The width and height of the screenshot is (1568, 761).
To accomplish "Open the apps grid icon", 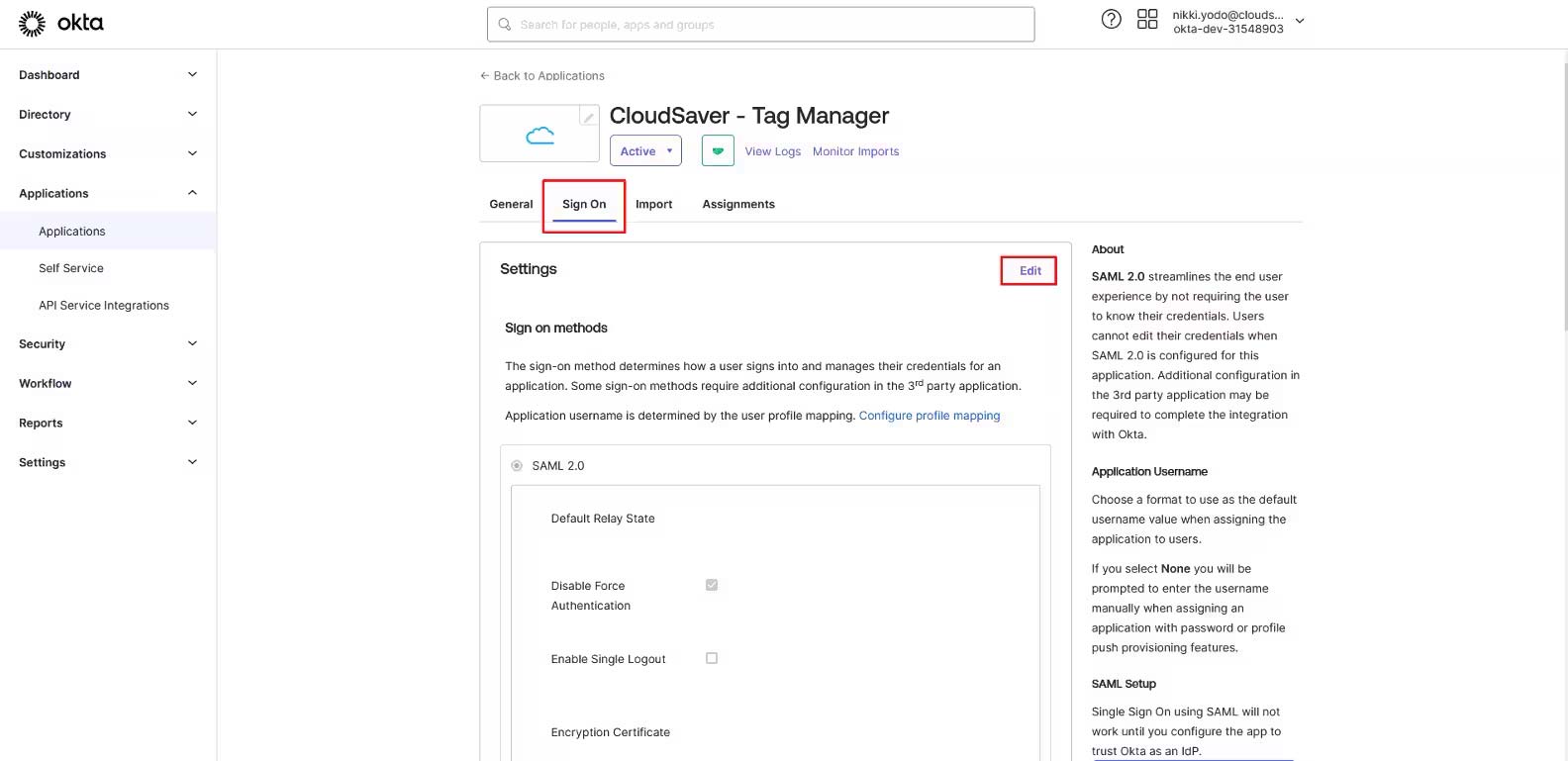I will pyautogui.click(x=1146, y=20).
